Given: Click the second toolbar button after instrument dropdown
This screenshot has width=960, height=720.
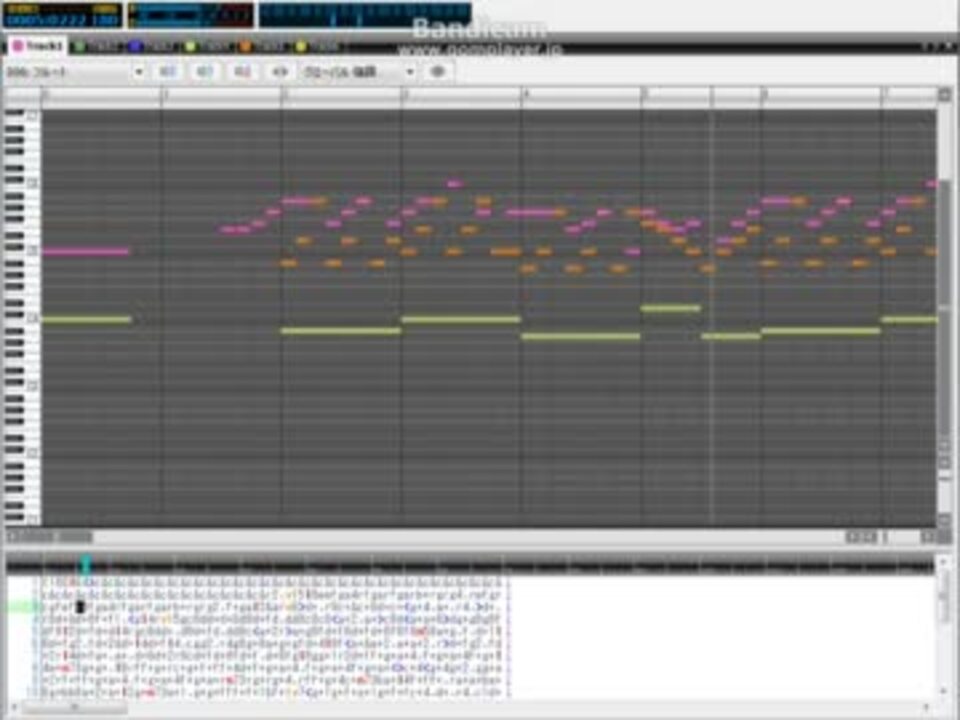Looking at the screenshot, I should pos(204,72).
